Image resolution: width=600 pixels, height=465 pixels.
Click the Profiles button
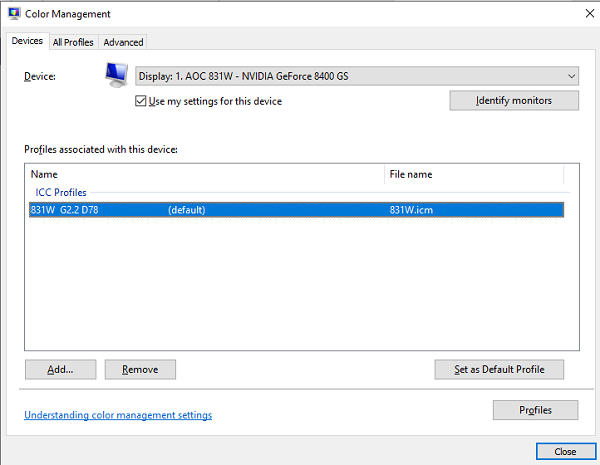pyautogui.click(x=535, y=410)
